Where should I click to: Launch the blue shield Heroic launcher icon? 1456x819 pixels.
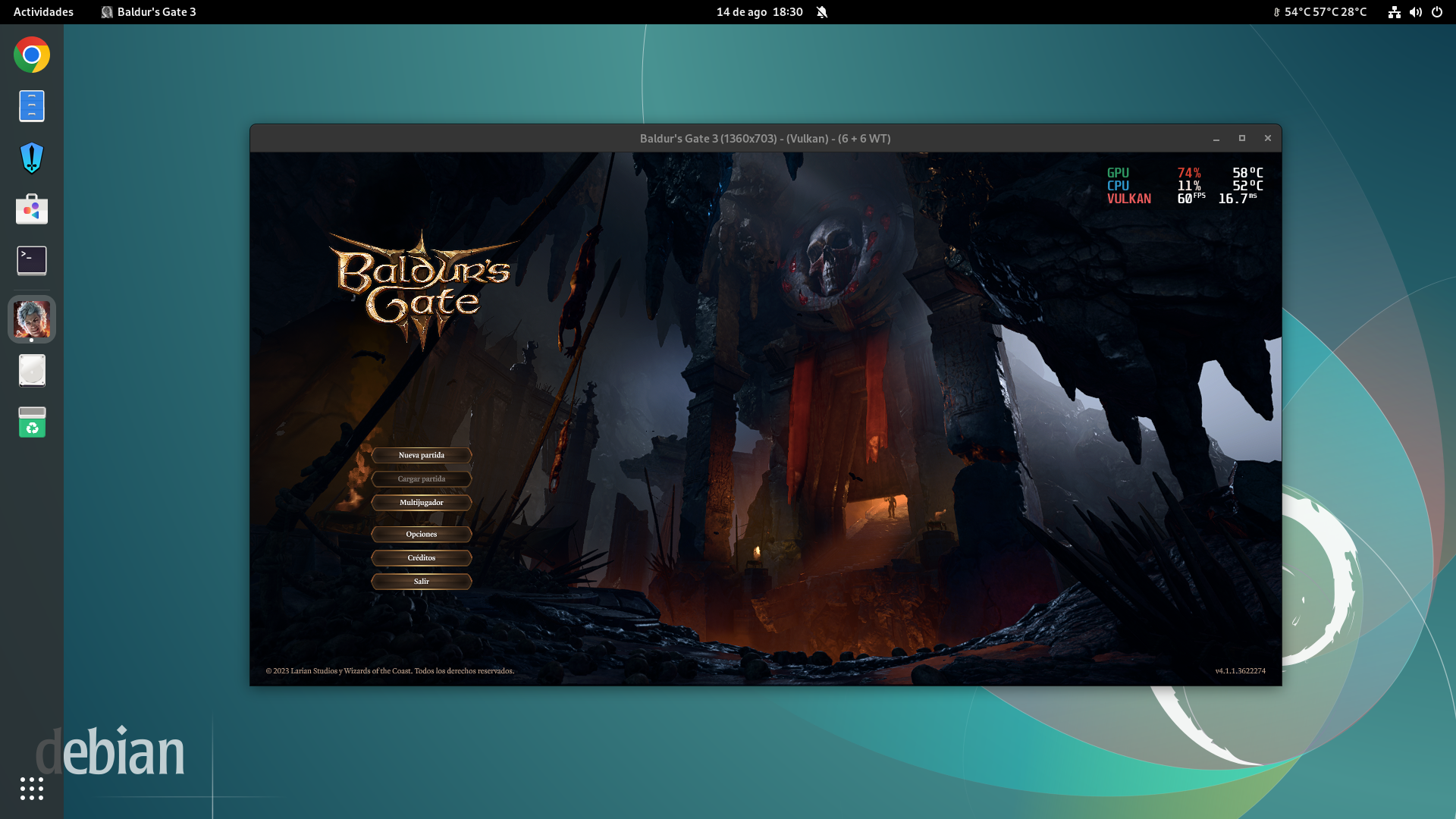32,158
